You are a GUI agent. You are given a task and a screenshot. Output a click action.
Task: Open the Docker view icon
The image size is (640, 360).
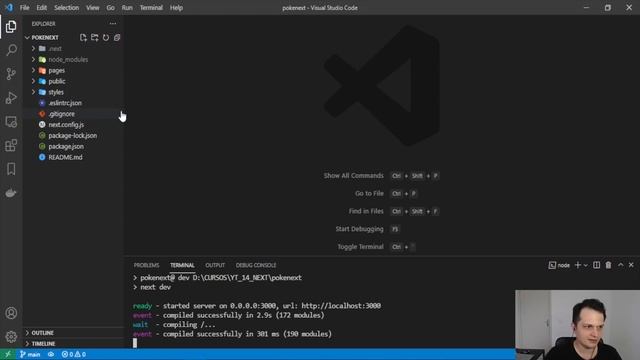click(11, 193)
